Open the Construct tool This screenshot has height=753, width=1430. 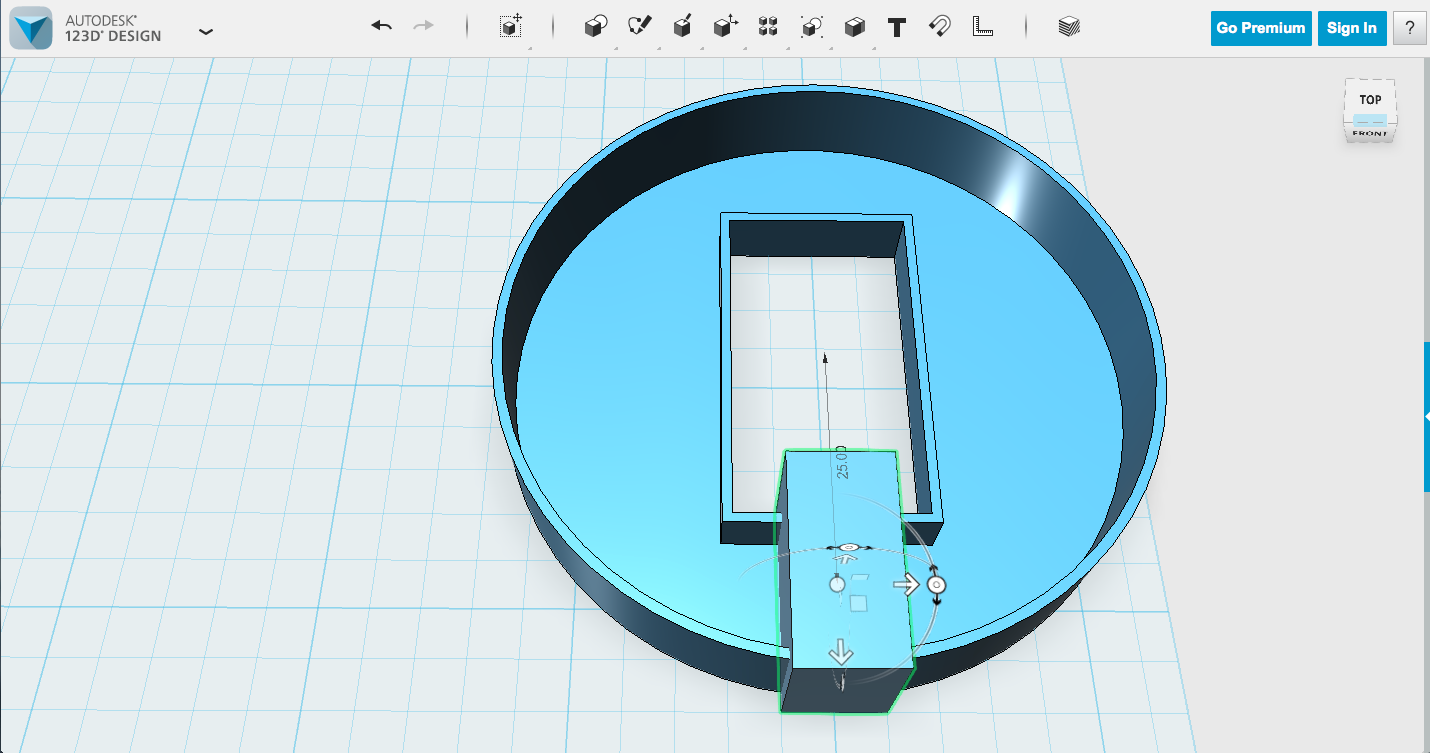coord(683,26)
